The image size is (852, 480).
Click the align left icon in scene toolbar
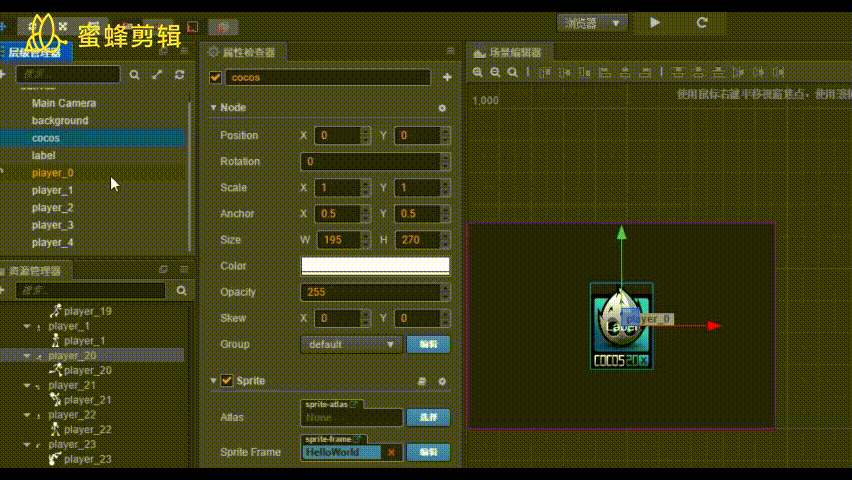click(605, 72)
